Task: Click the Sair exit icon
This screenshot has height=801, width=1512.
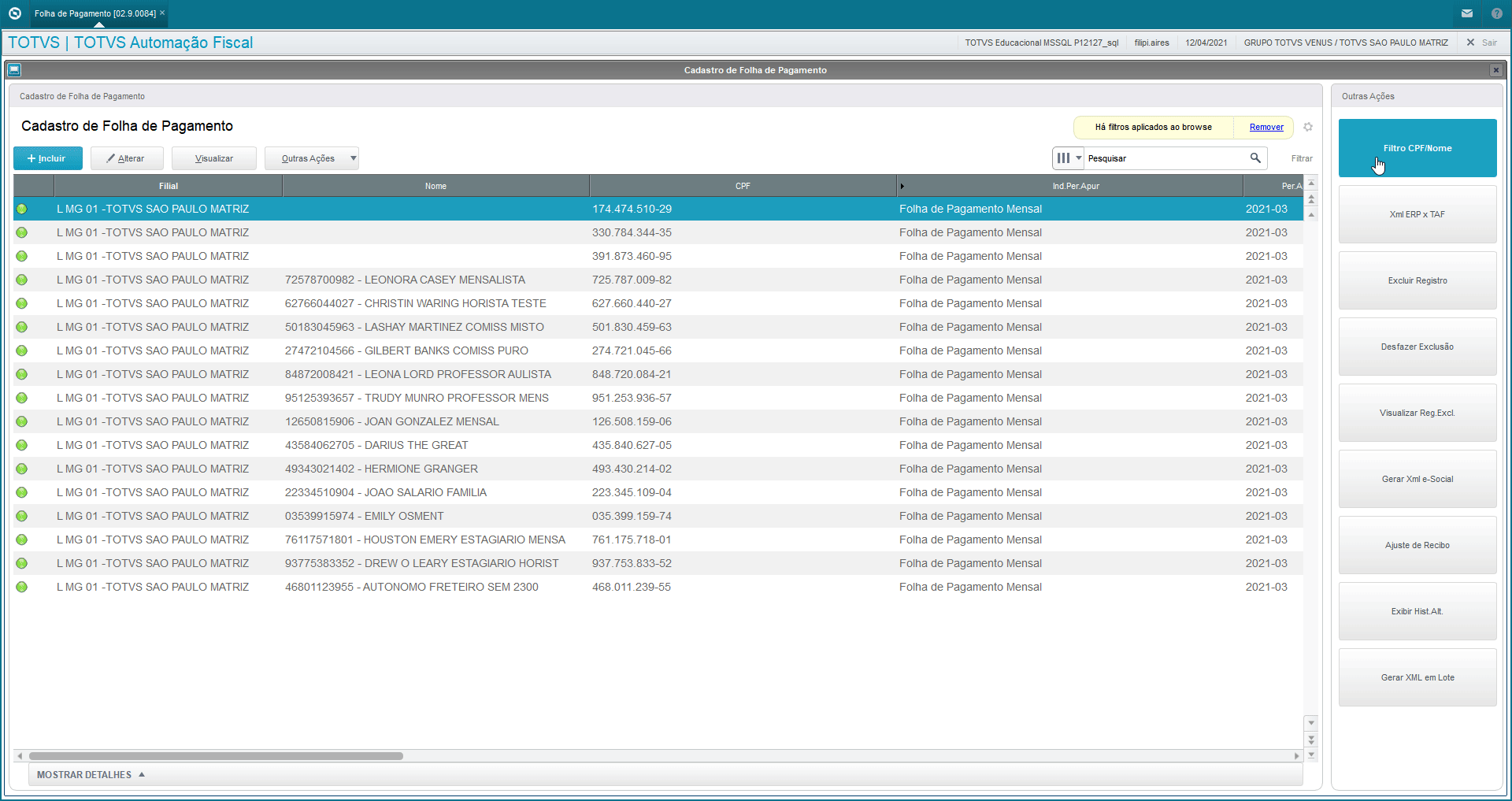Action: (x=1470, y=43)
